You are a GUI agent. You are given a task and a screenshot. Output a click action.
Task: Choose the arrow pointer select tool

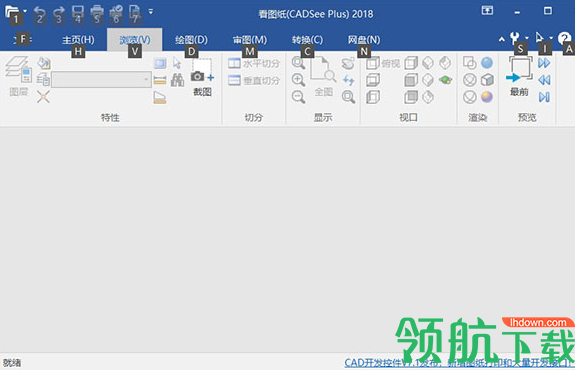click(x=177, y=63)
